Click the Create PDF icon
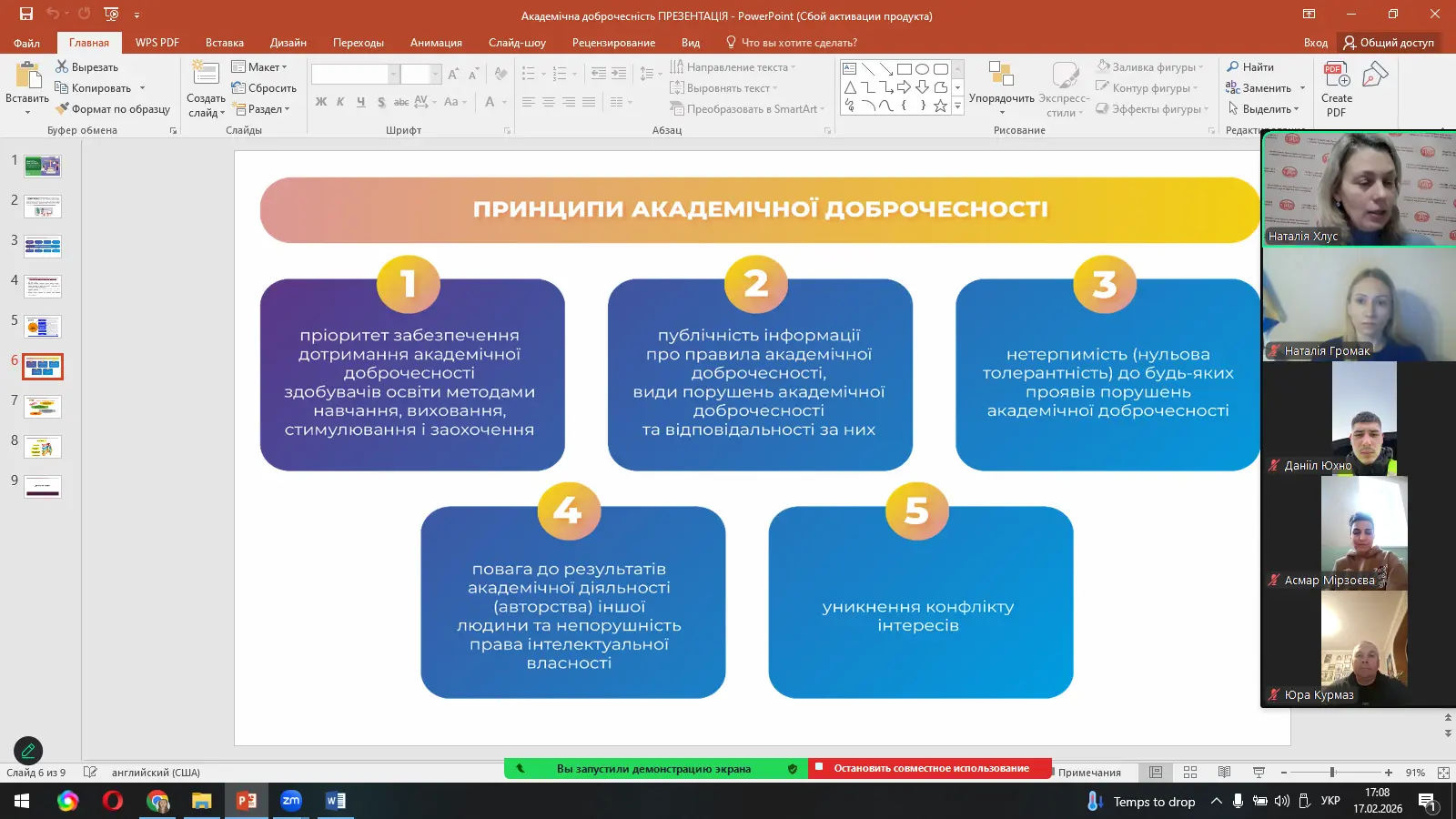 point(1336,75)
